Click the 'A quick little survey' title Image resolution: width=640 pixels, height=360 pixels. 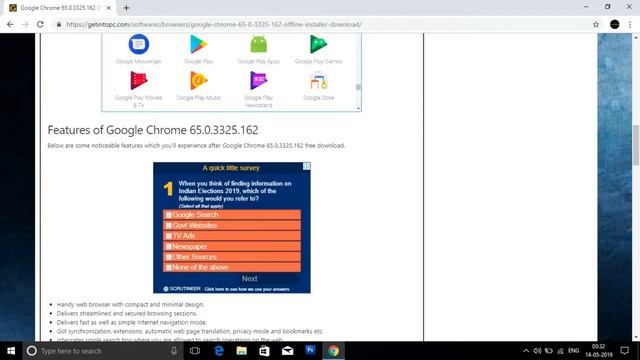tap(231, 168)
